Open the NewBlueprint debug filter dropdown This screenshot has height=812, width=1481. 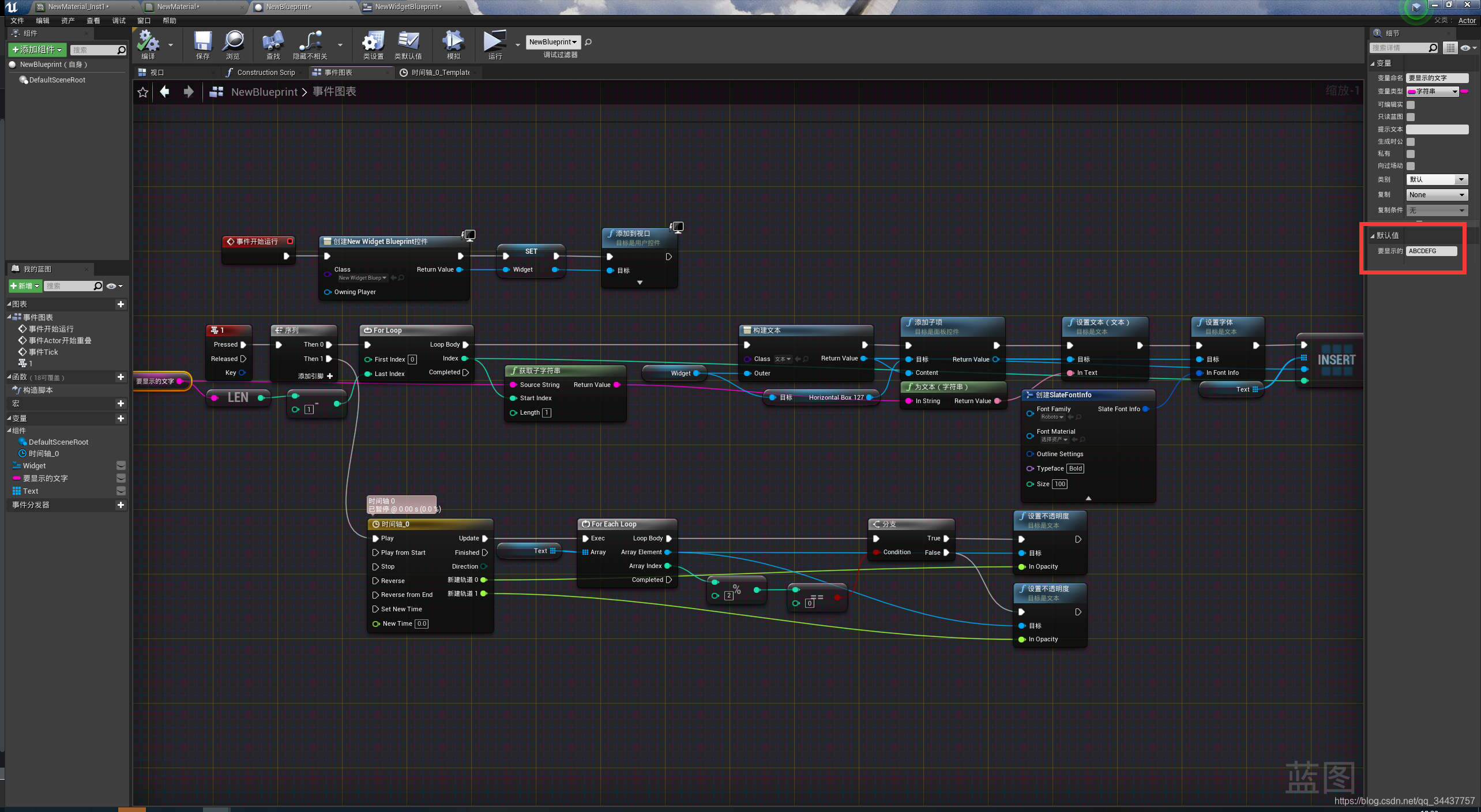click(x=553, y=42)
